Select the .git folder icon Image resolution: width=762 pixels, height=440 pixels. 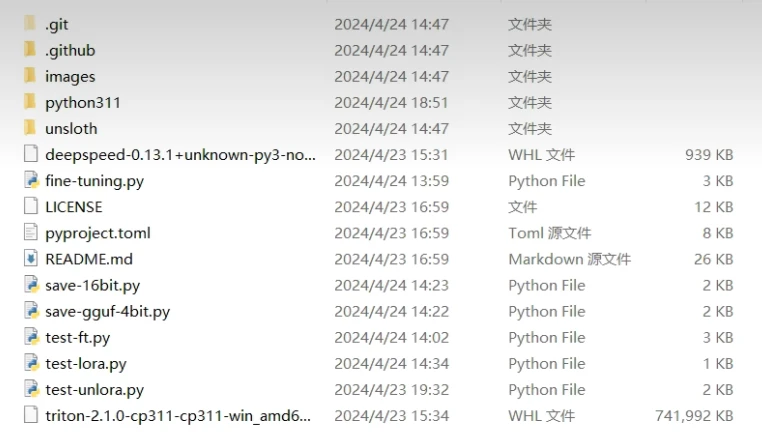pos(28,24)
